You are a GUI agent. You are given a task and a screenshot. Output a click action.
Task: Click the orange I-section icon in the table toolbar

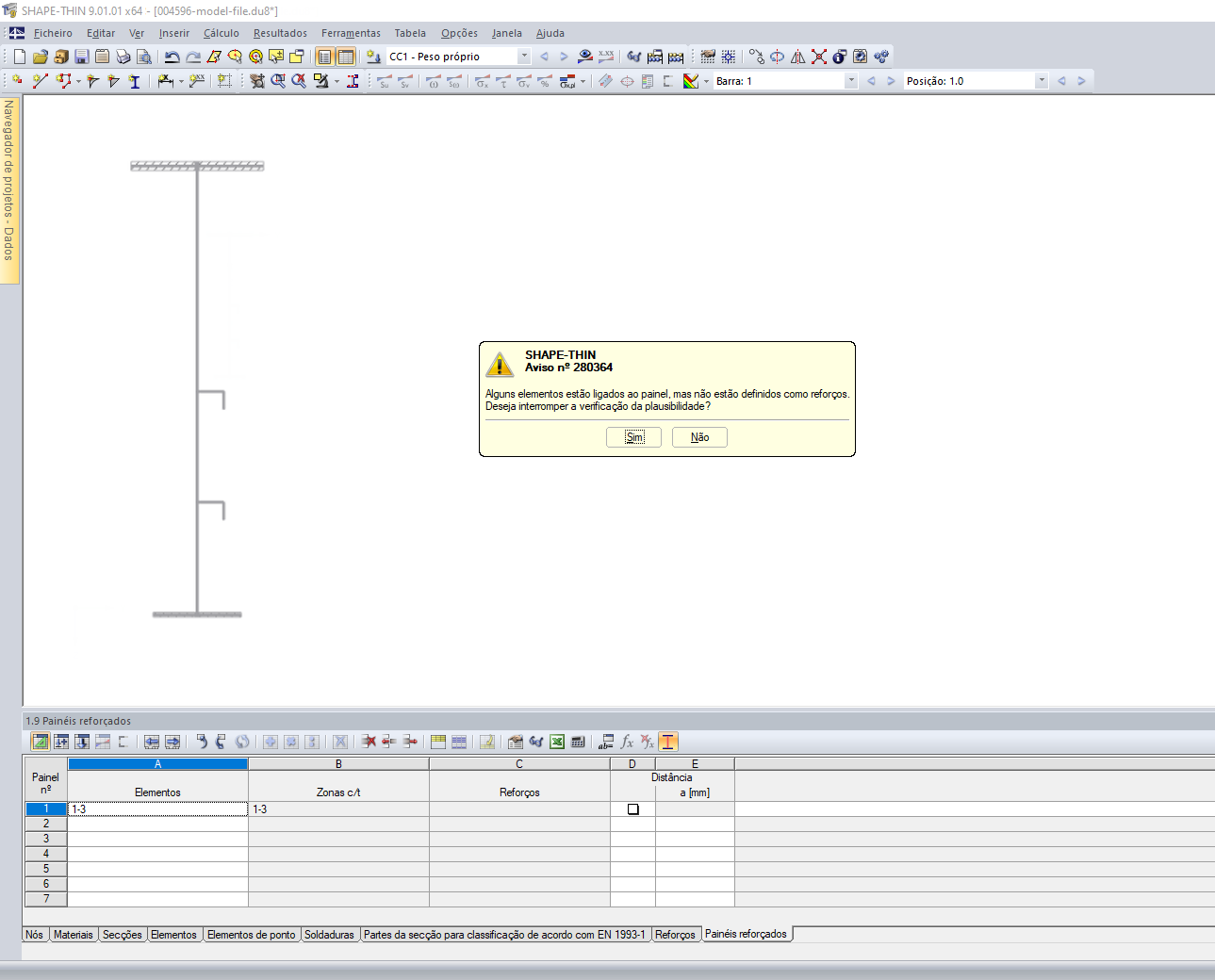point(668,742)
